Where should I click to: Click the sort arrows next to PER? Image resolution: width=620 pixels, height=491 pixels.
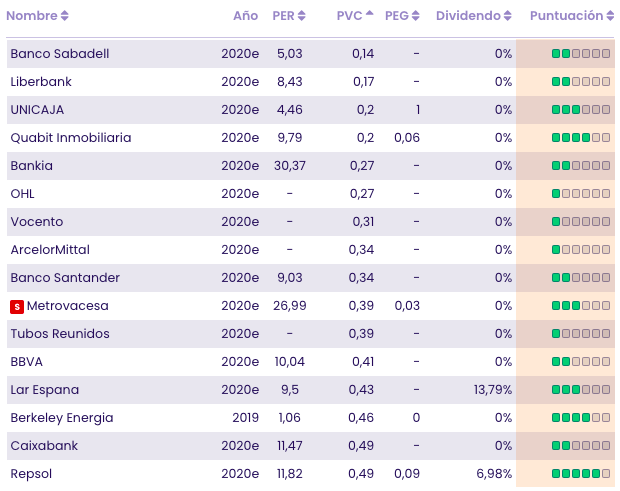tap(302, 16)
